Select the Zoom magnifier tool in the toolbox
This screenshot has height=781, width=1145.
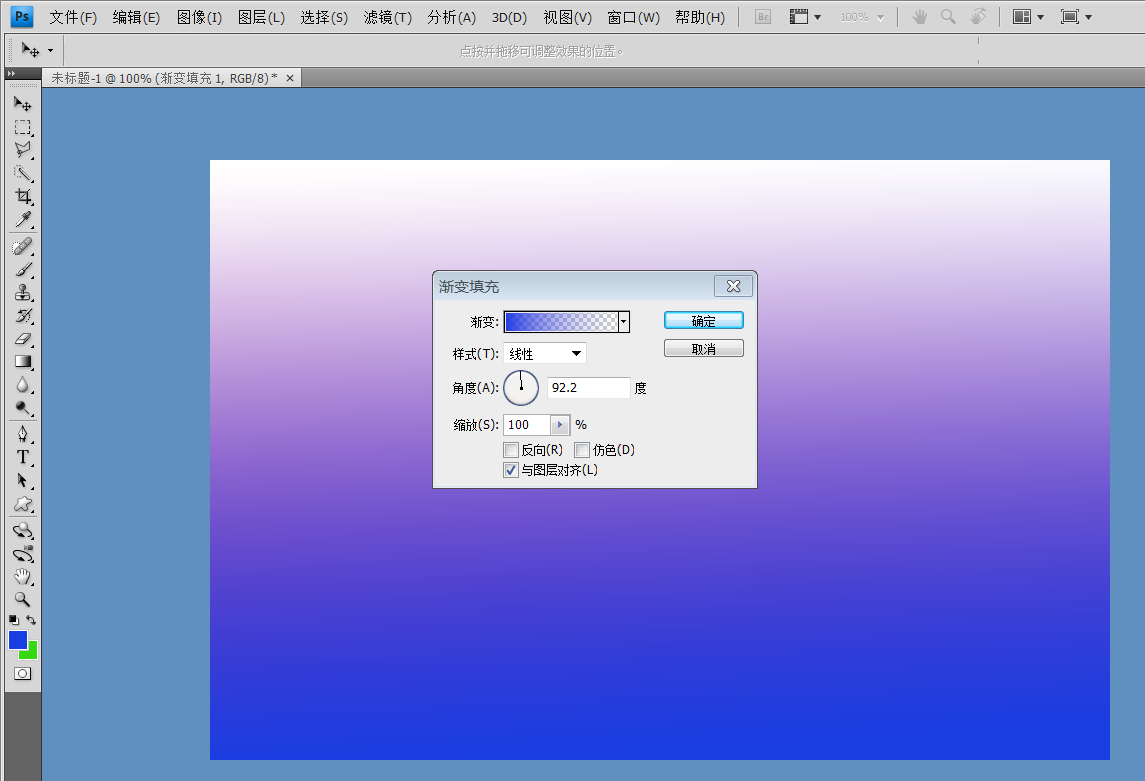22,600
